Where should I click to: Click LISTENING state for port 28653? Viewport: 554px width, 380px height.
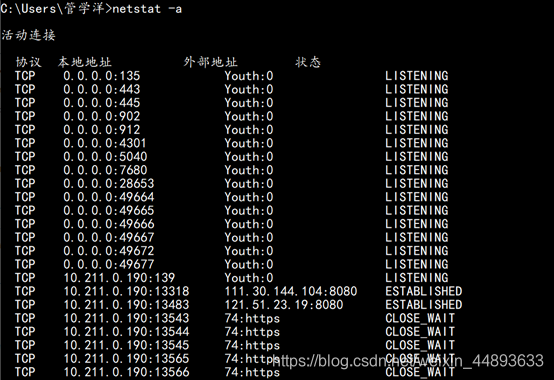417,183
